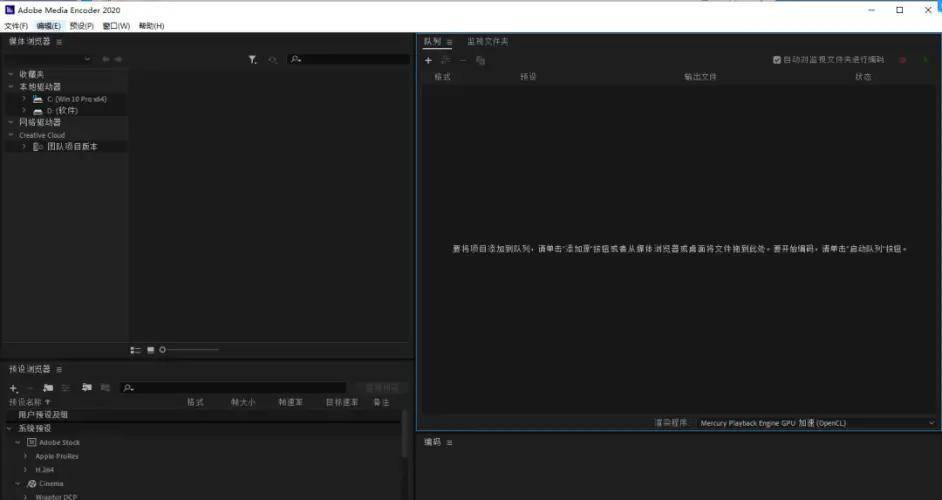Collapse the 系统预设 group
This screenshot has width=942, height=500.
(x=10, y=428)
